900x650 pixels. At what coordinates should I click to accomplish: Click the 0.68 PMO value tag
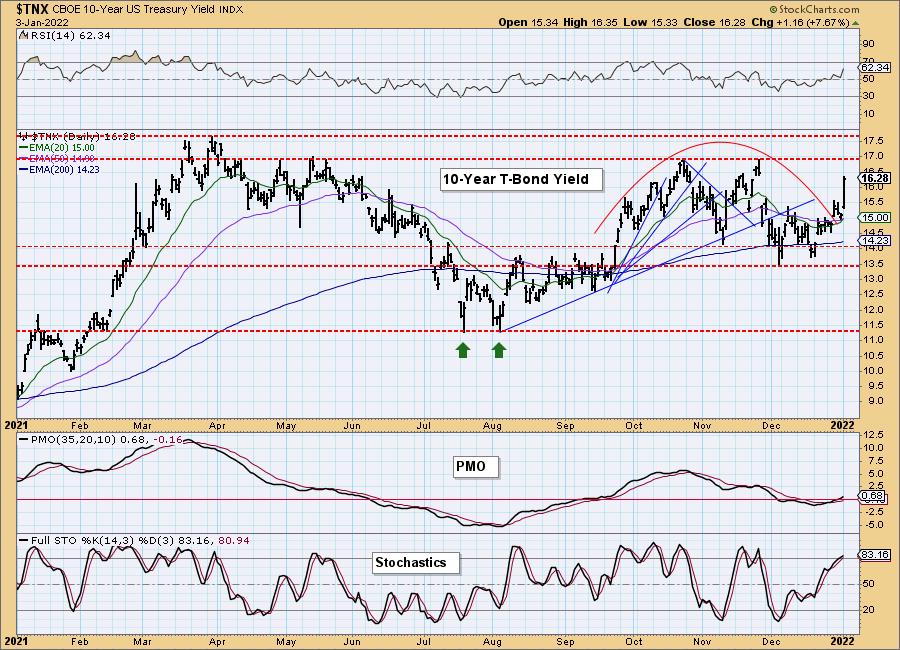coord(874,496)
